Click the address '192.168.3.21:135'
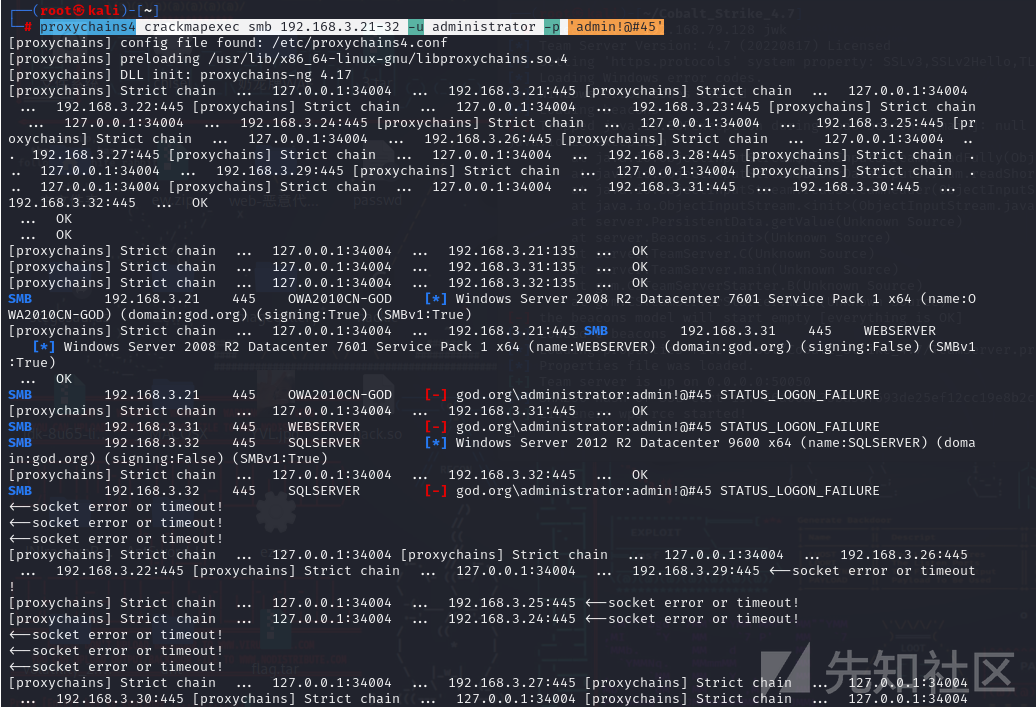Image resolution: width=1036 pixels, height=707 pixels. pos(512,250)
